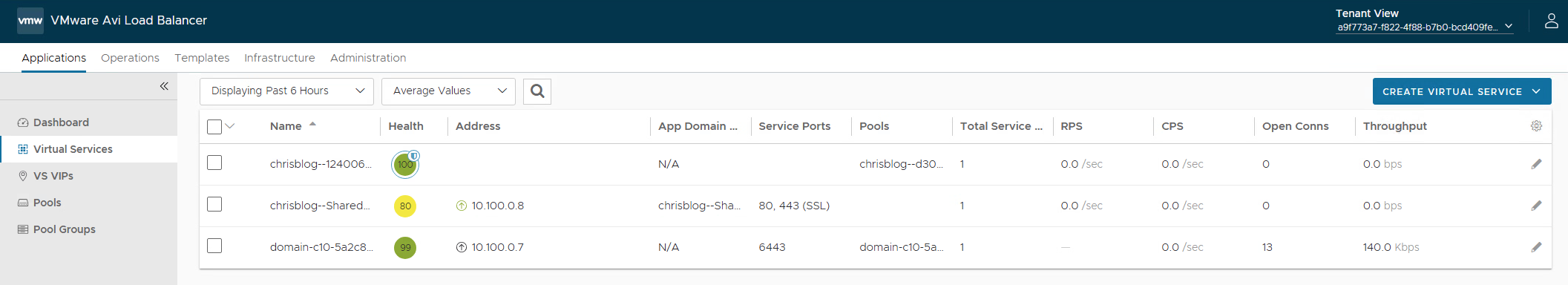Click the Address column header

tap(478, 126)
